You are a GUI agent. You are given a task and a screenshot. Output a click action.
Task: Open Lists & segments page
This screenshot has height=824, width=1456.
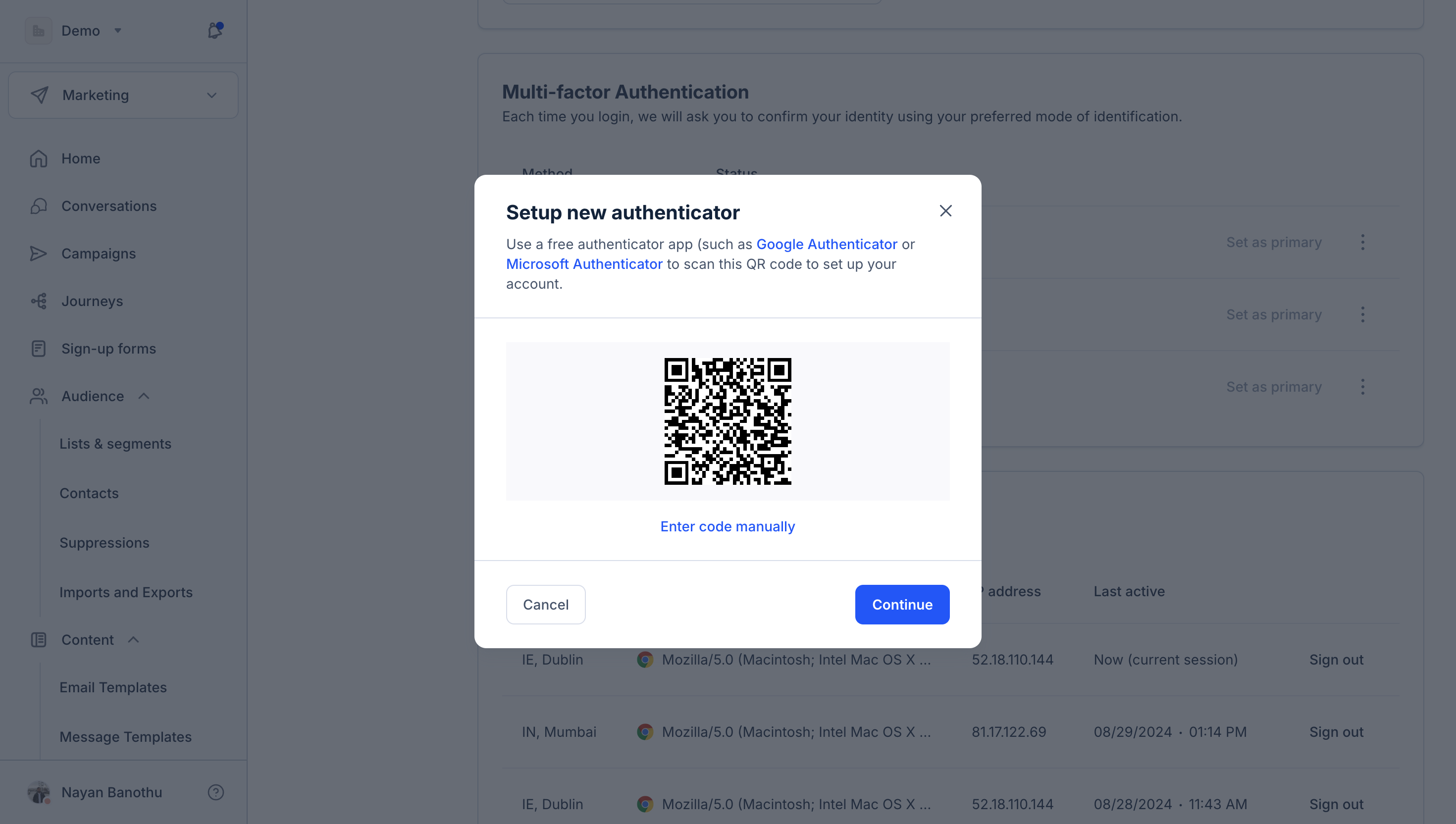(x=115, y=444)
